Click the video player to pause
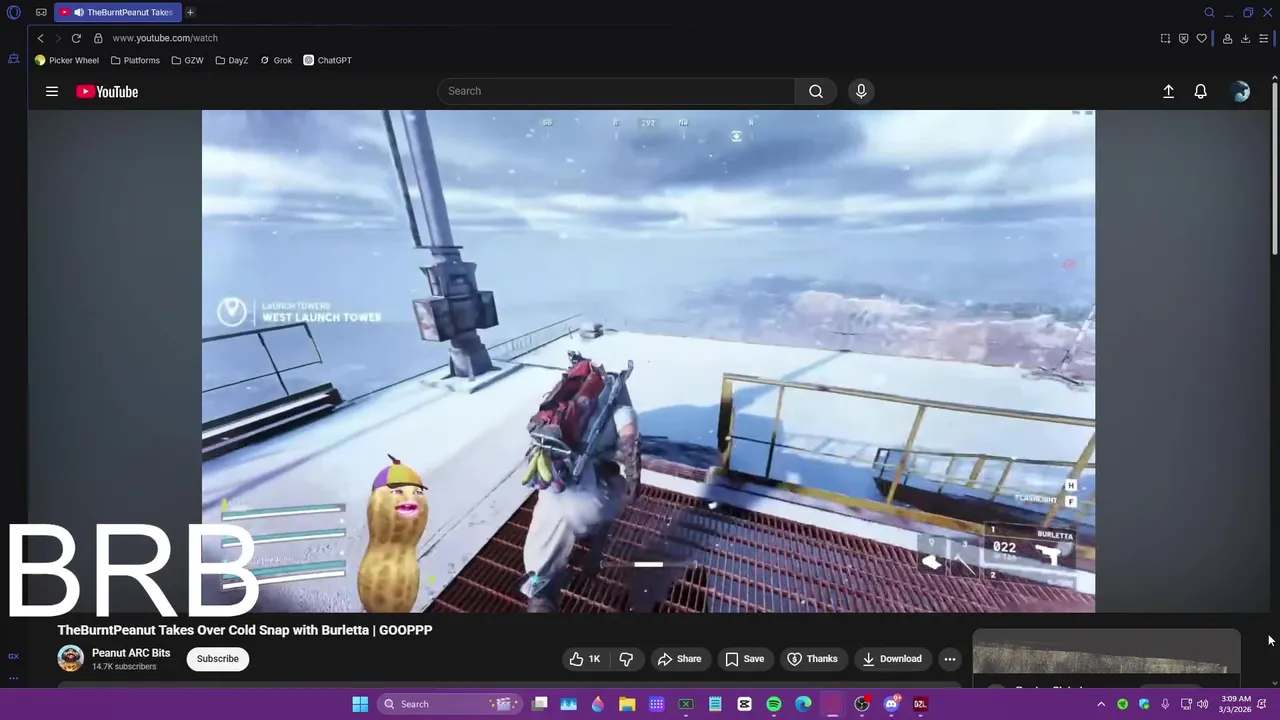Screen dimensions: 1280x720 point(648,361)
